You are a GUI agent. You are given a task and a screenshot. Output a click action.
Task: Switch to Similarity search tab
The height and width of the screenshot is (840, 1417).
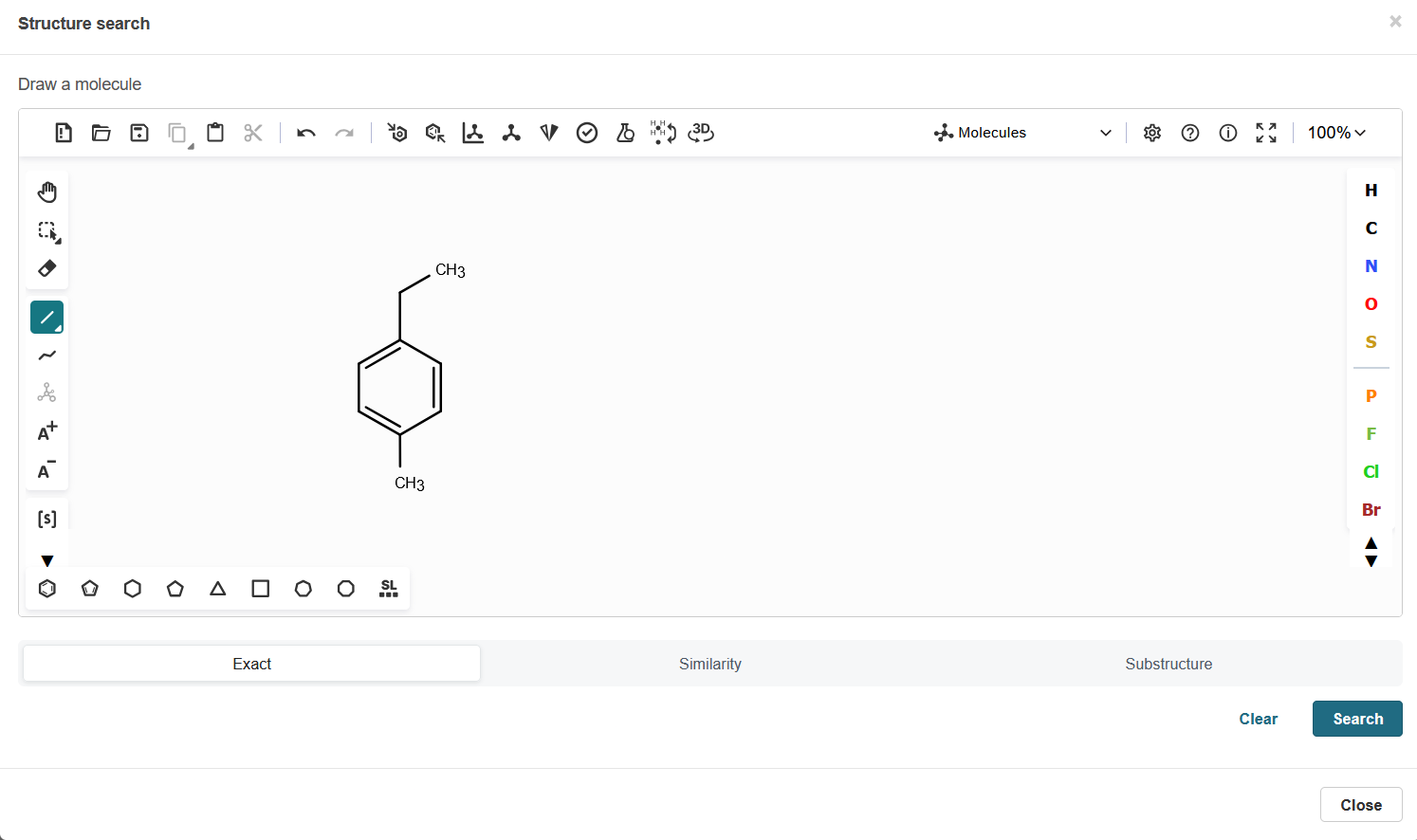[x=710, y=664]
